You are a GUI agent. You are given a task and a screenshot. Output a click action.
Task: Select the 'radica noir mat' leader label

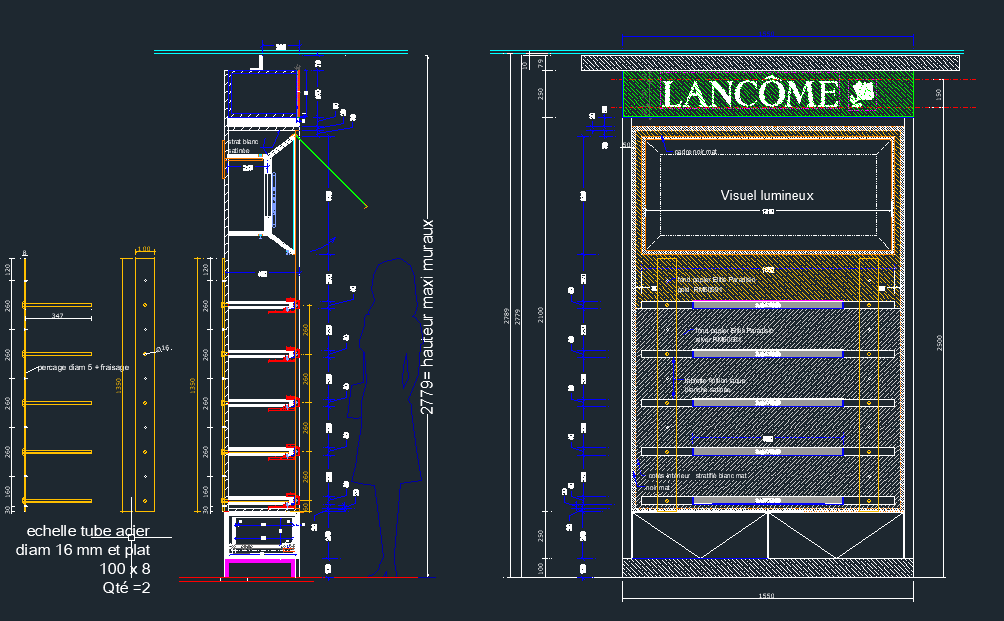click(695, 152)
